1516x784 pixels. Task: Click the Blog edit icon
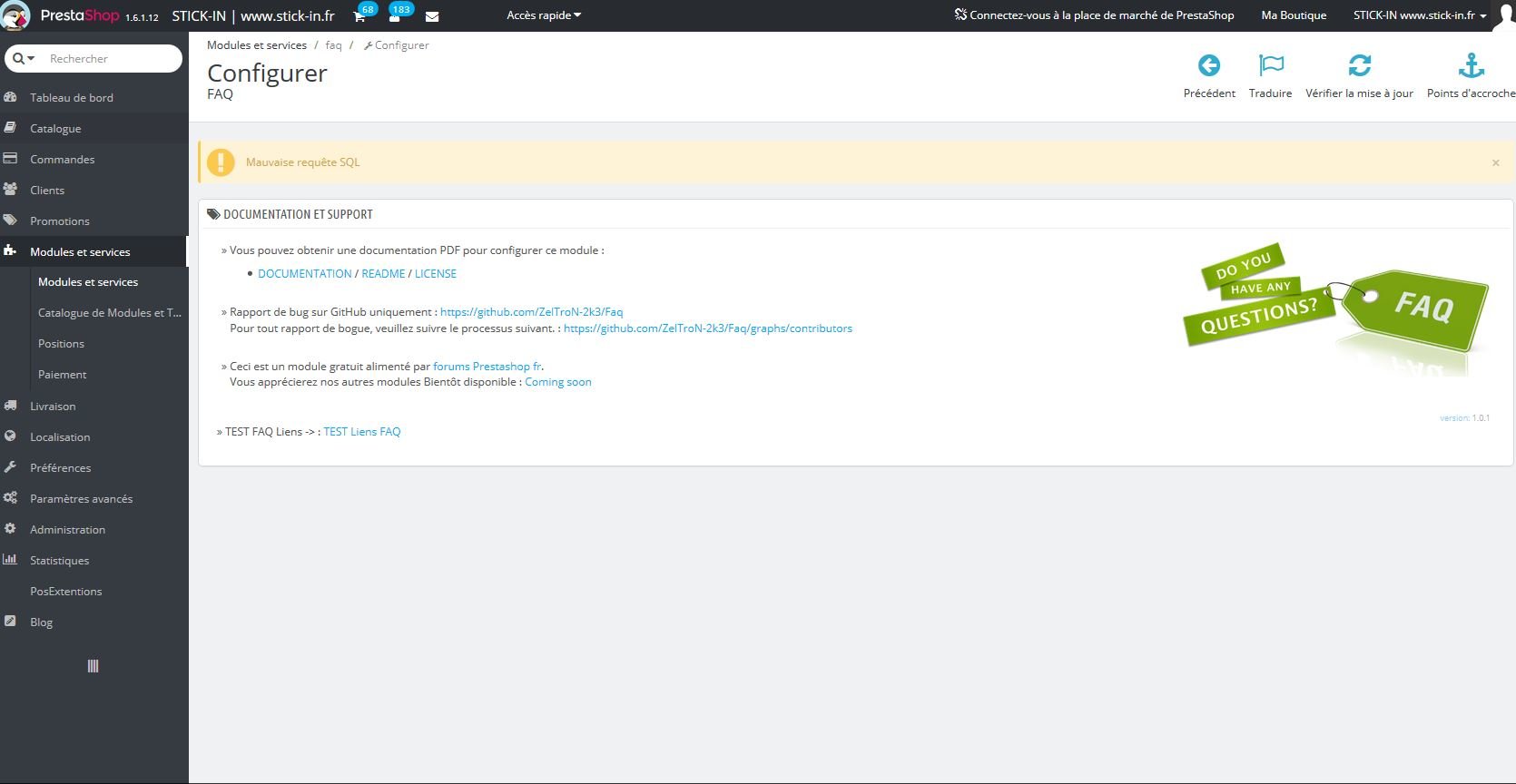(x=11, y=622)
